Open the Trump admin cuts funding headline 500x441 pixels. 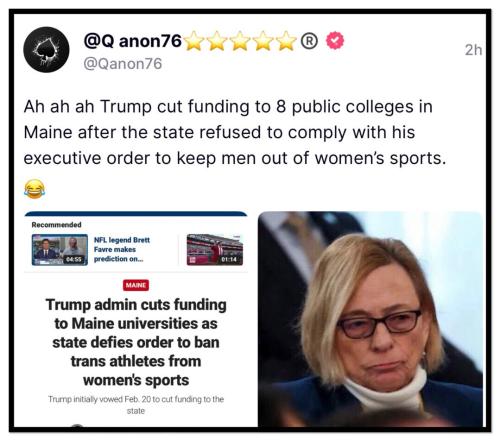pos(136,342)
